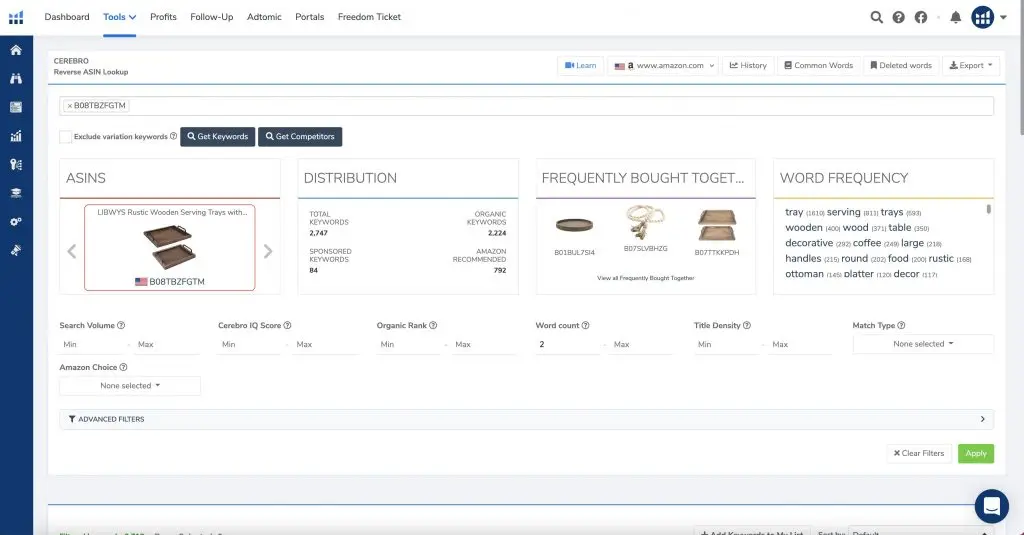1024x535 pixels.
Task: Open the Match Type dropdown
Action: 923,344
